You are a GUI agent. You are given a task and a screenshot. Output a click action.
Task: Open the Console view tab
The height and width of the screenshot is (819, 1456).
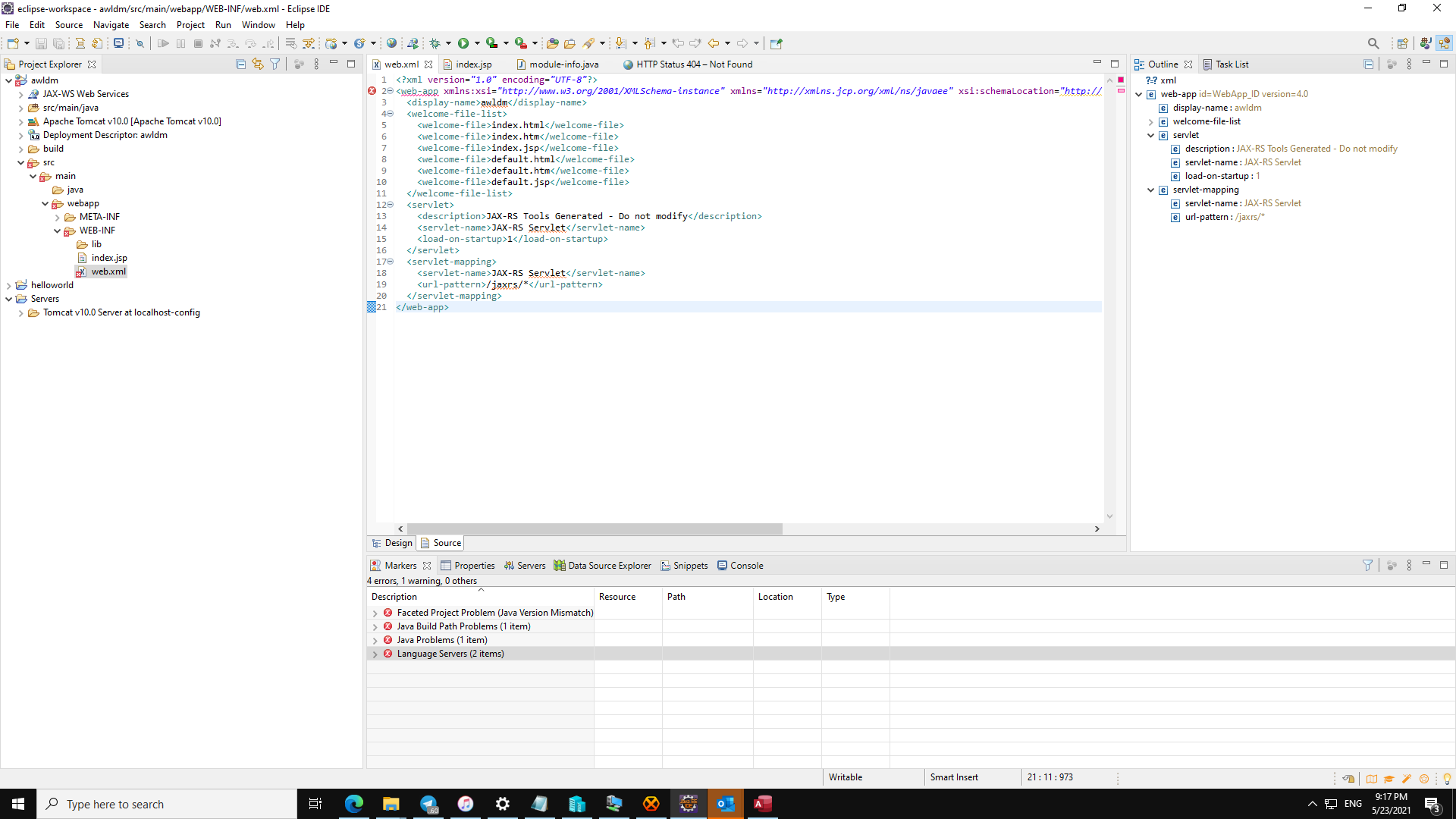click(x=740, y=566)
